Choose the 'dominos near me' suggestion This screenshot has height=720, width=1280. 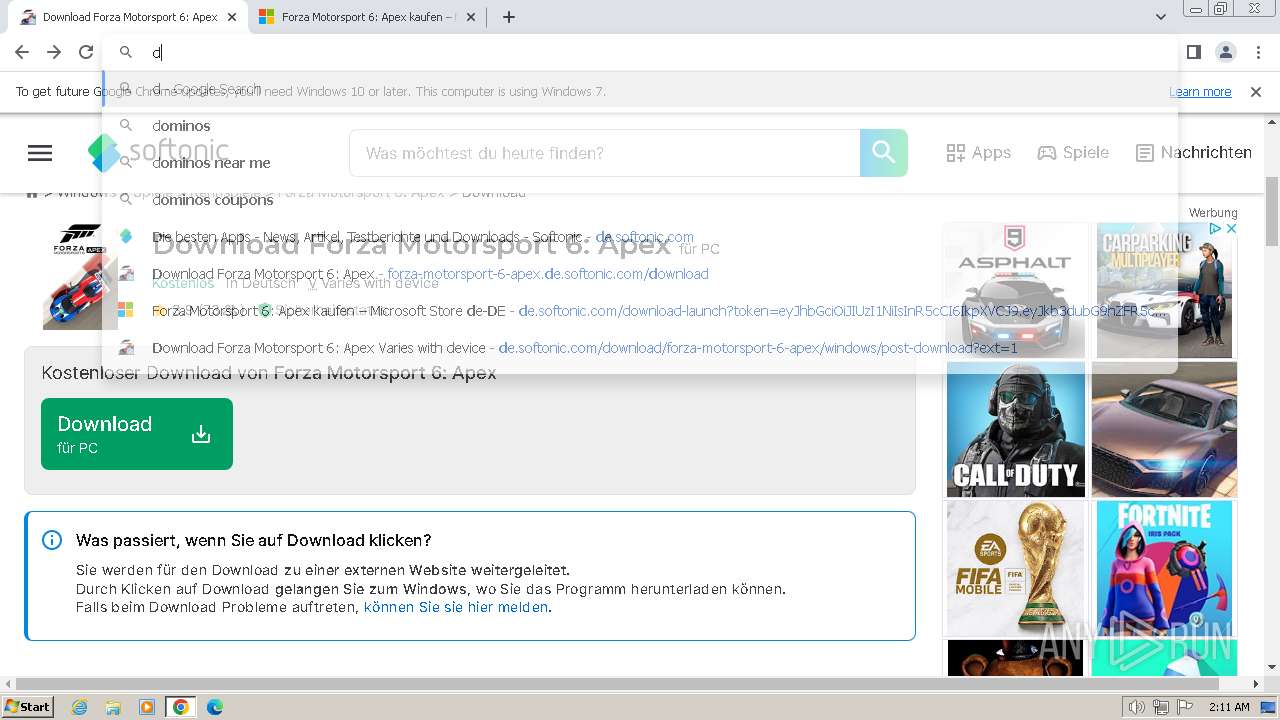640,163
